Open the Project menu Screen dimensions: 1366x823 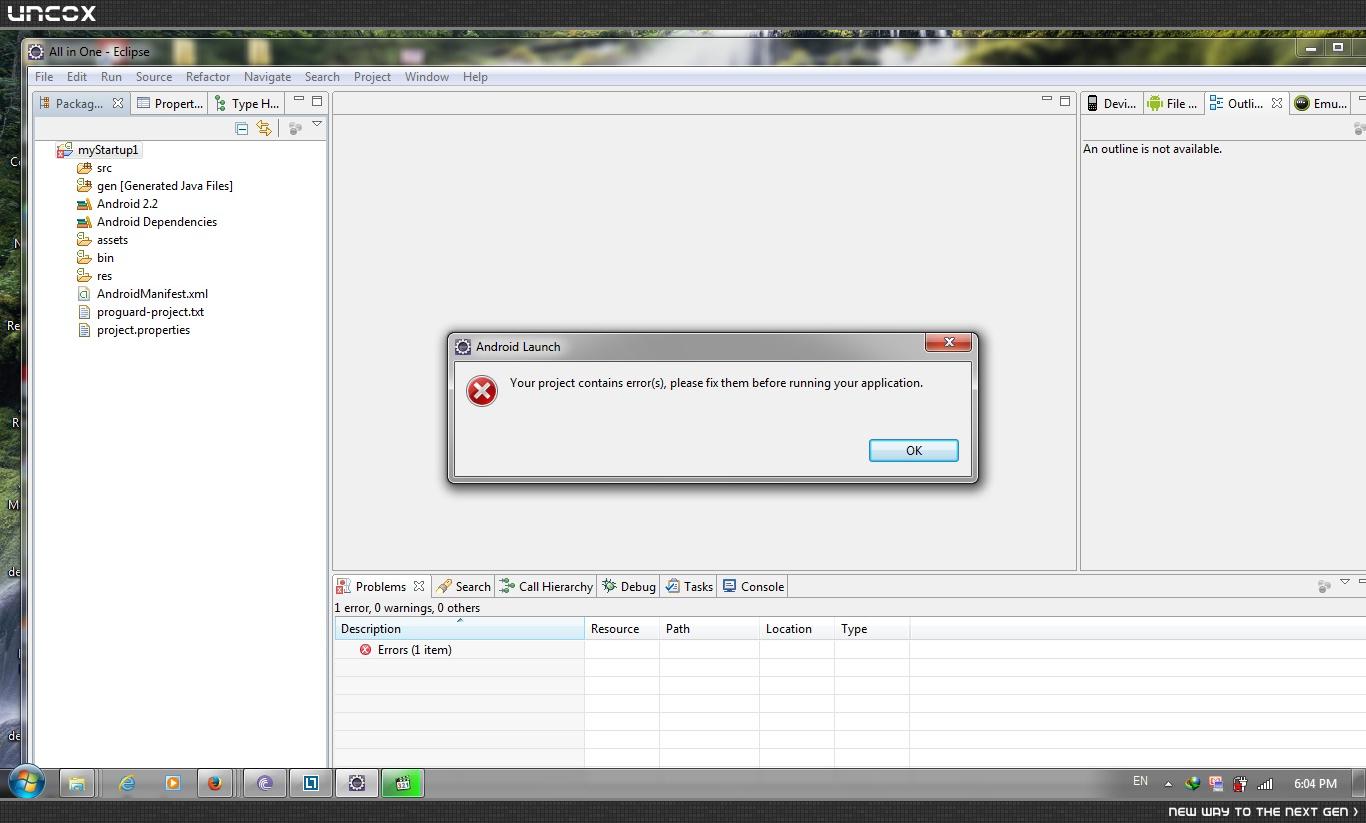pyautogui.click(x=372, y=77)
